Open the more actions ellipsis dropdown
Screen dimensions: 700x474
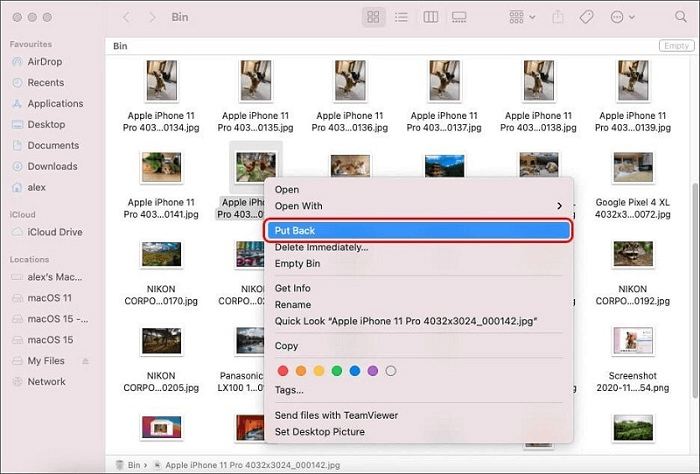click(622, 18)
